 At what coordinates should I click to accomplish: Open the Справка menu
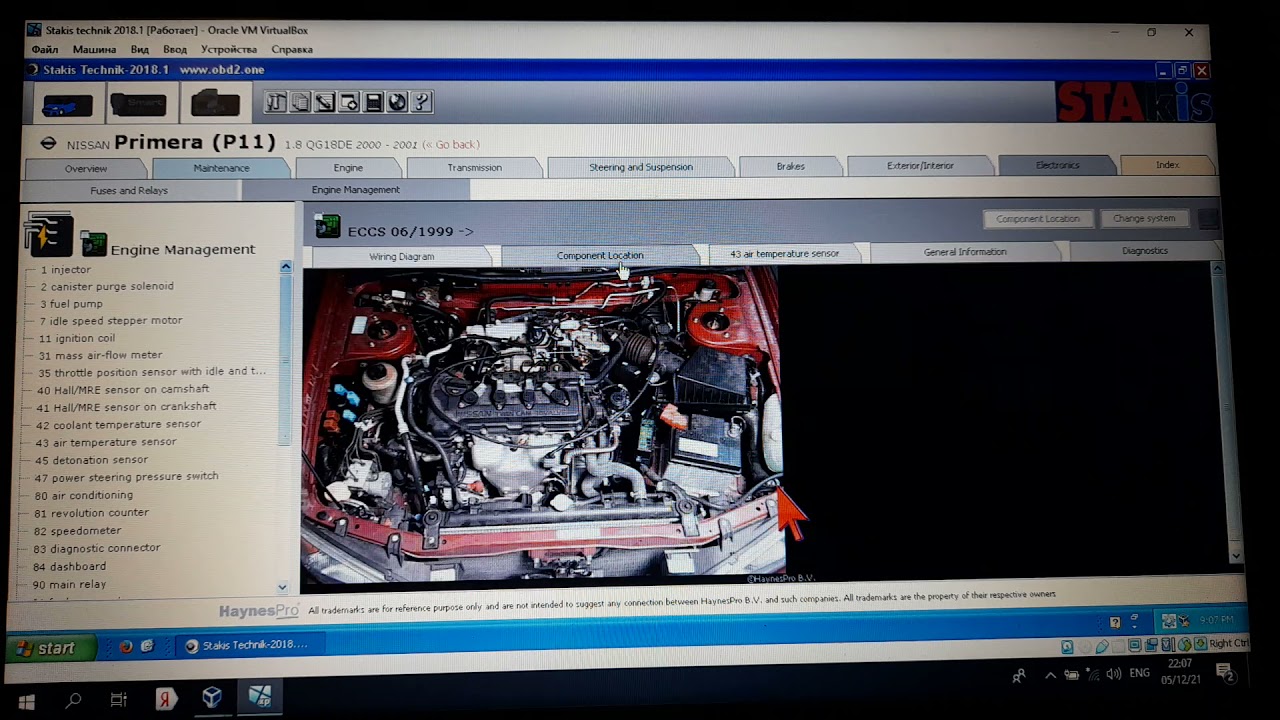click(x=292, y=49)
